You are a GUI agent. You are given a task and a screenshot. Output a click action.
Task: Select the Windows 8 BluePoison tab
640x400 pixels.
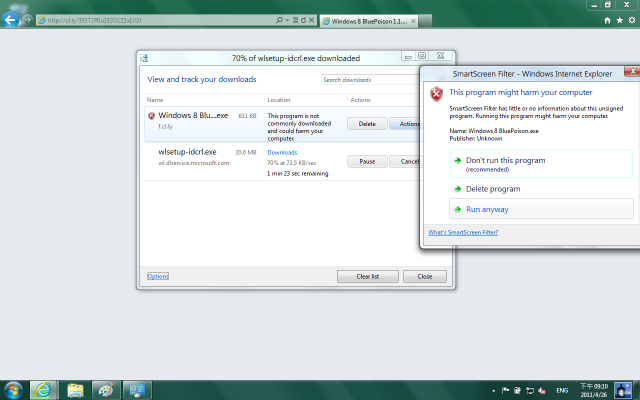(x=369, y=21)
